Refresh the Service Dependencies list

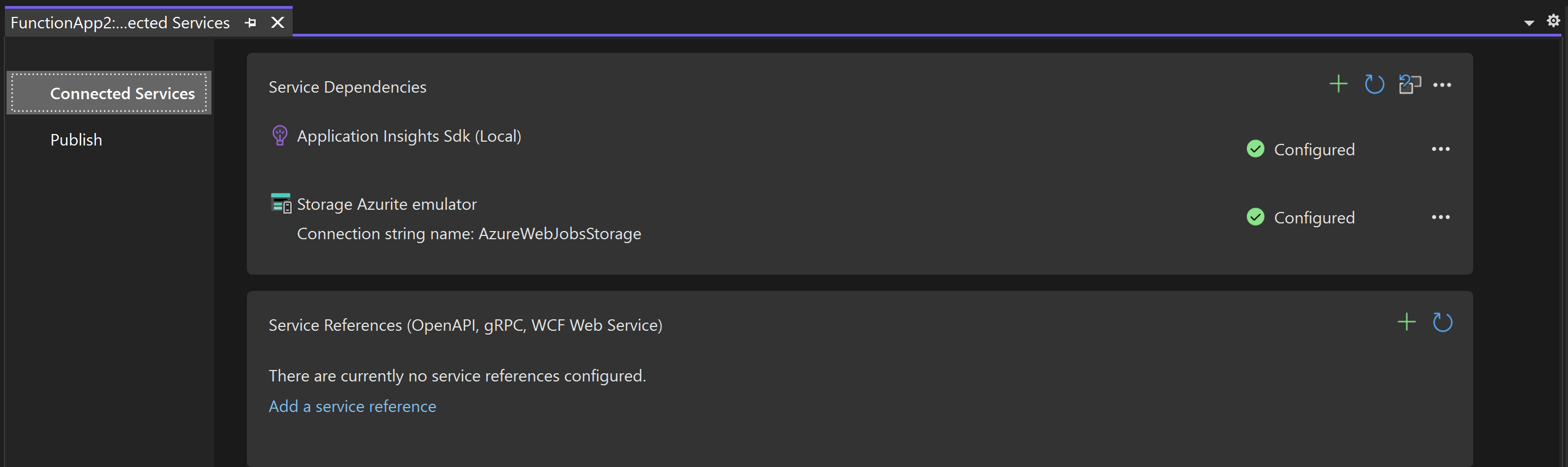pyautogui.click(x=1374, y=84)
